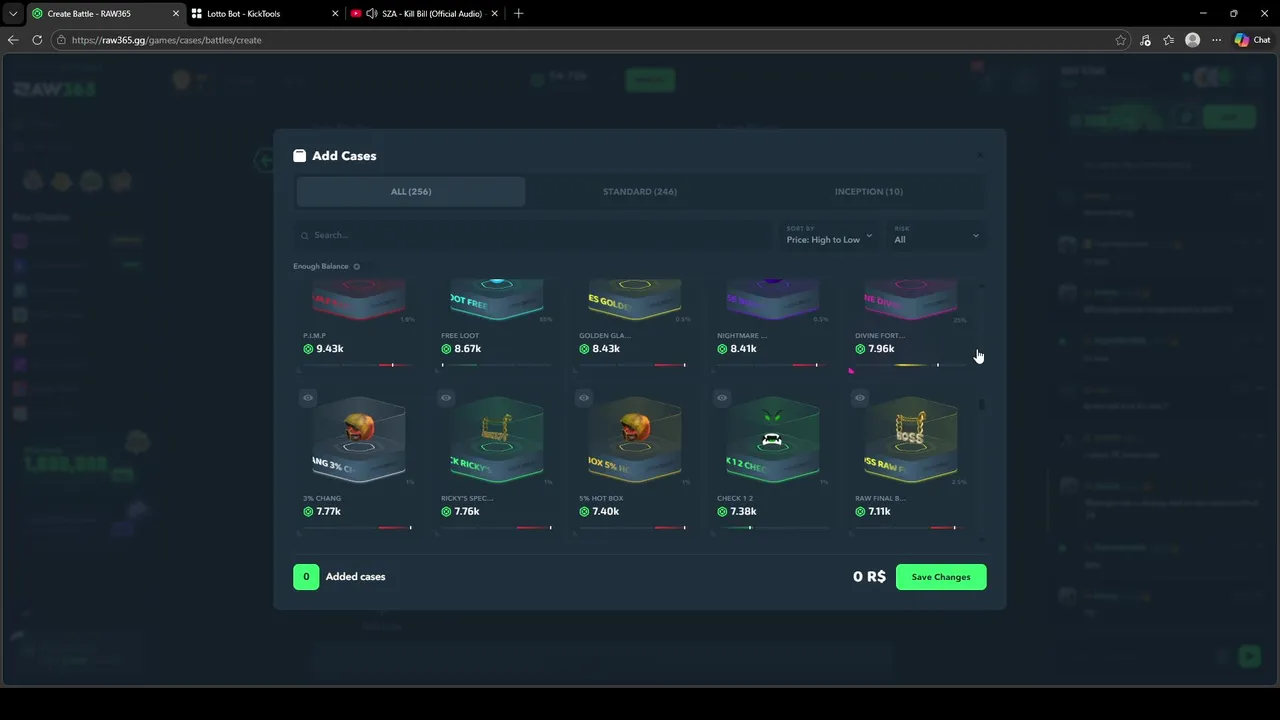The image size is (1280, 720).
Task: Click the browser address bar URL
Action: [166, 40]
